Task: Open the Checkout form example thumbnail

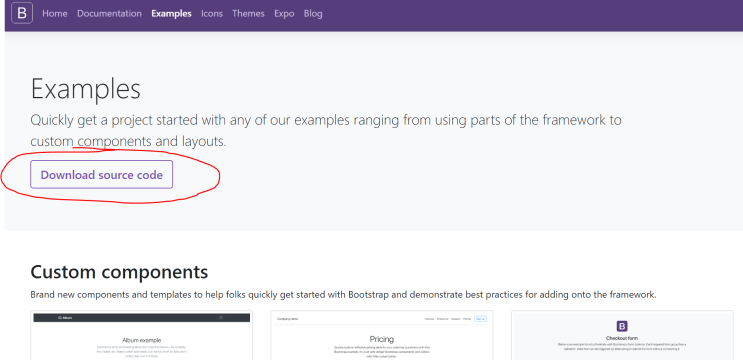Action: pos(622,335)
